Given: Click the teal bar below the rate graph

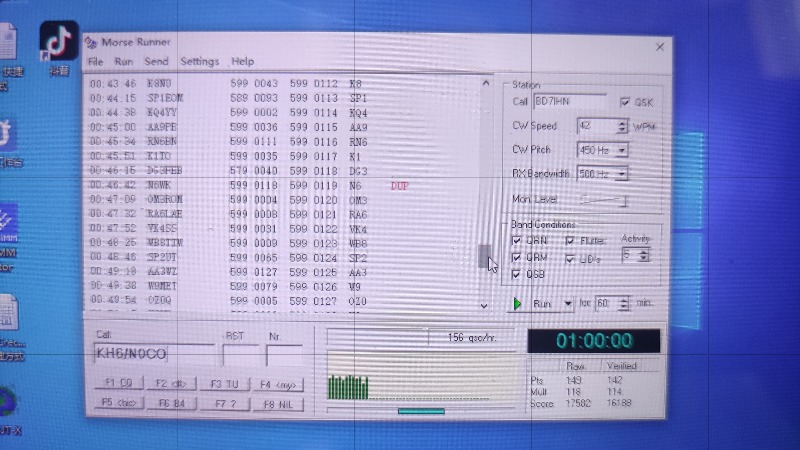Looking at the screenshot, I should tap(421, 411).
